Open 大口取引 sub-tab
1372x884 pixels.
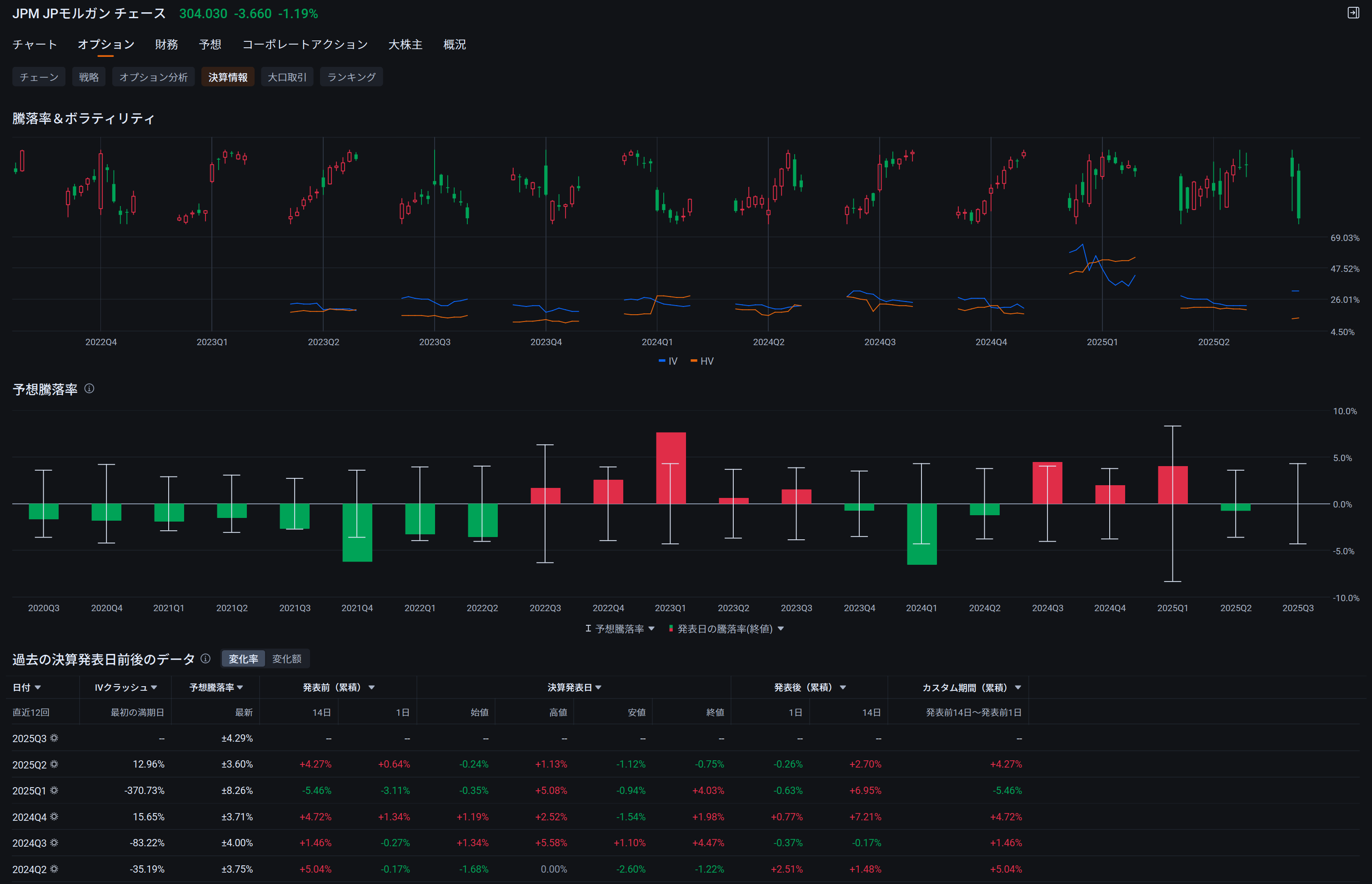(x=287, y=77)
